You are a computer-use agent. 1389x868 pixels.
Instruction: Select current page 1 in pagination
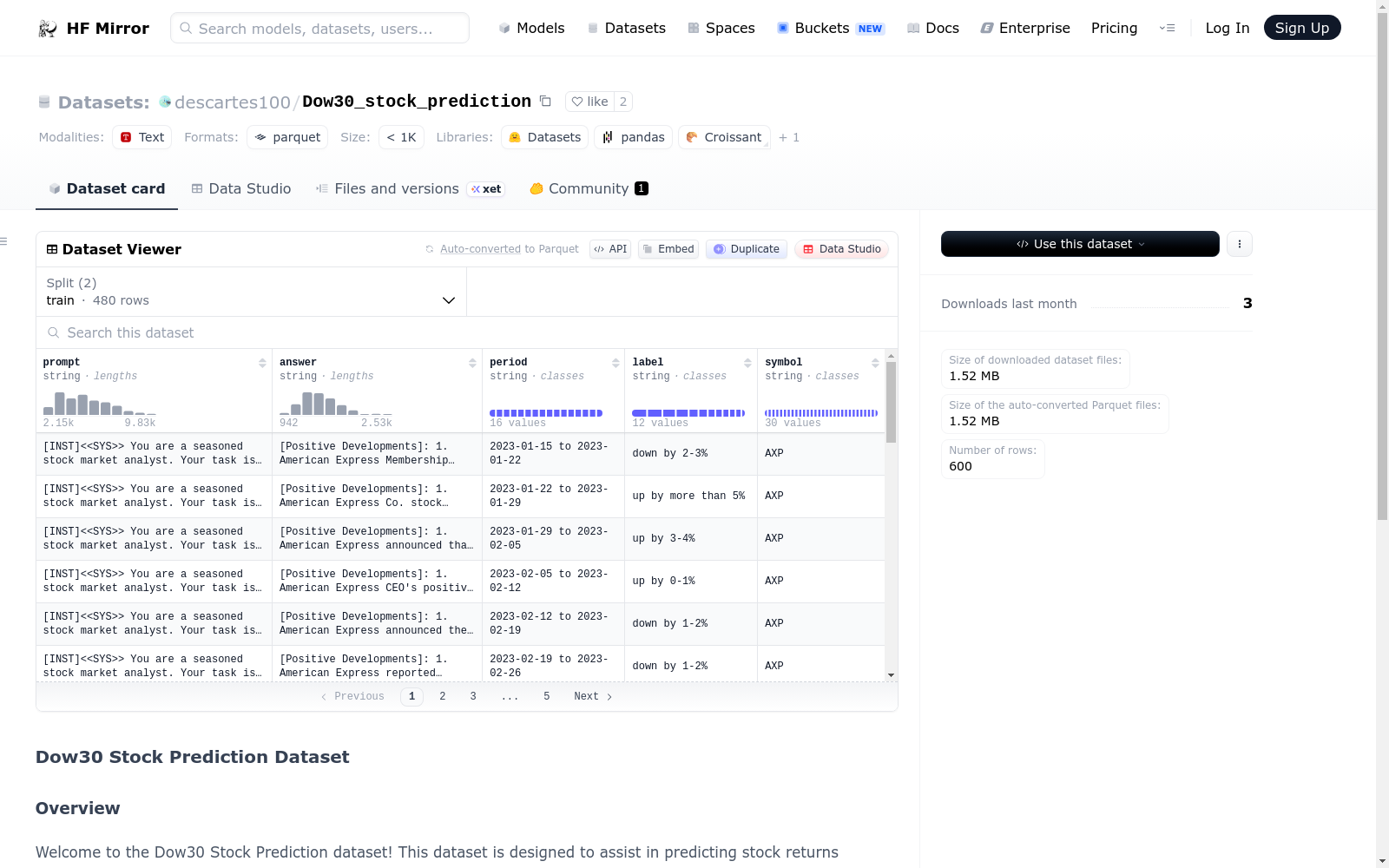point(411,696)
